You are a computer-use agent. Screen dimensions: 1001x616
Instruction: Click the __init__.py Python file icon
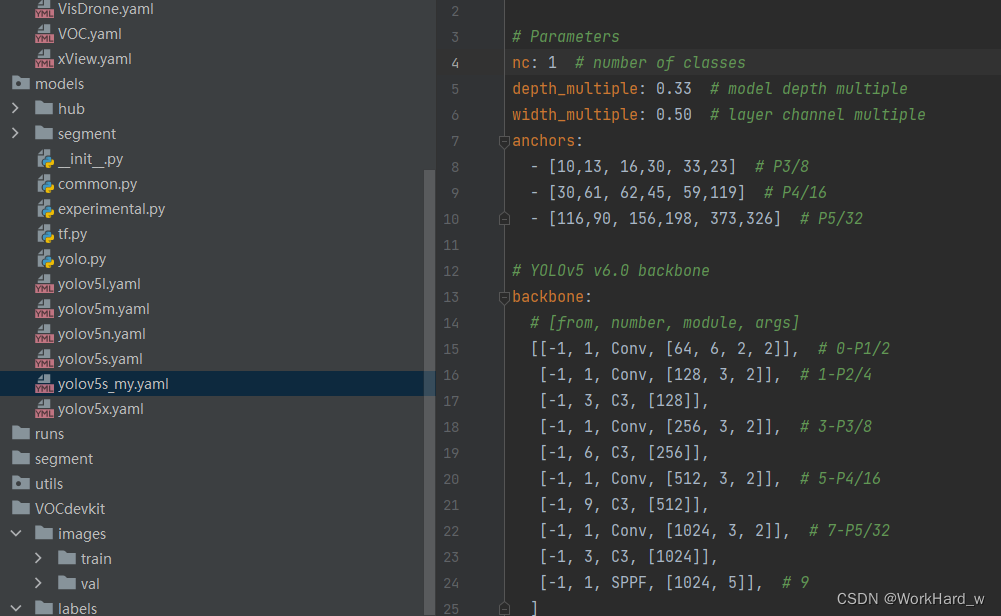[x=45, y=159]
